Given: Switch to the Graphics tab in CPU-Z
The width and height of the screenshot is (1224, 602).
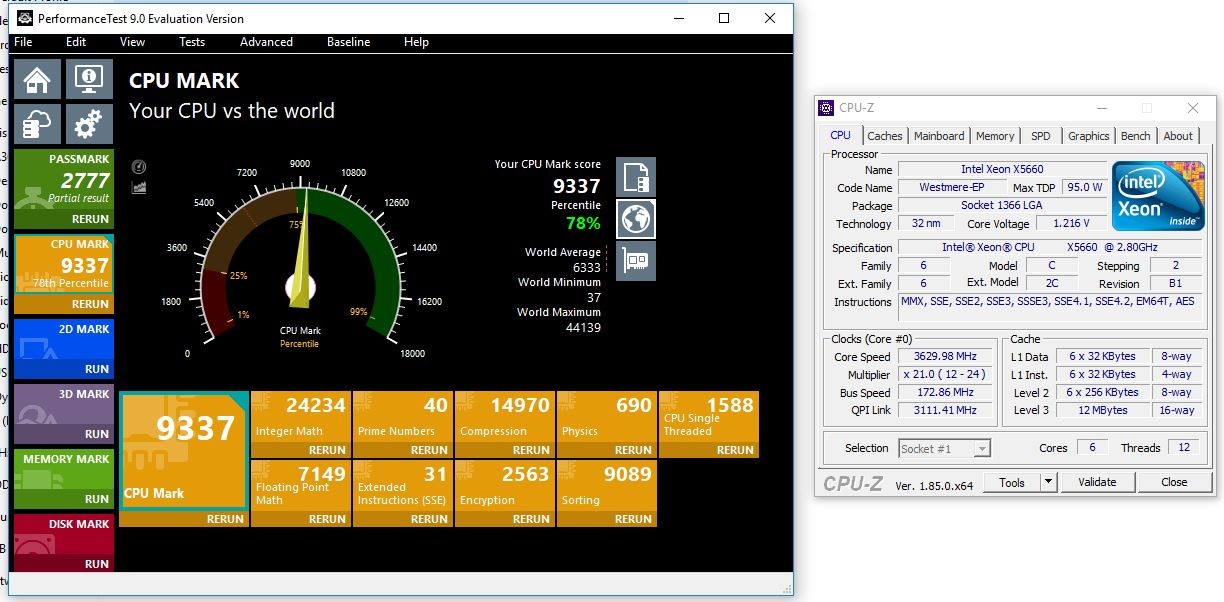Looking at the screenshot, I should (1088, 136).
